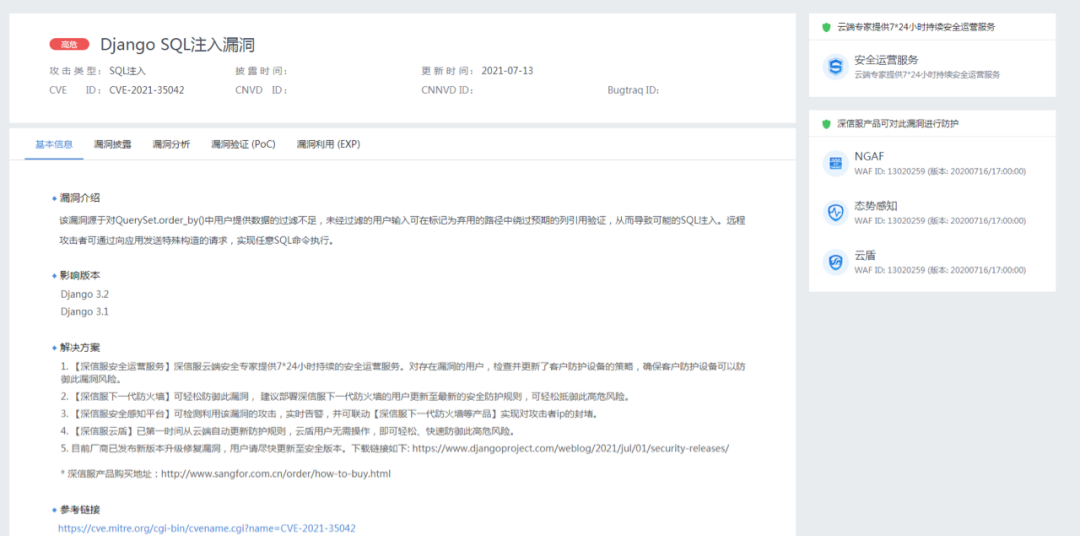Switch to the 漏洞利用 (EXP) tab
This screenshot has height=536, width=1080.
coord(328,144)
